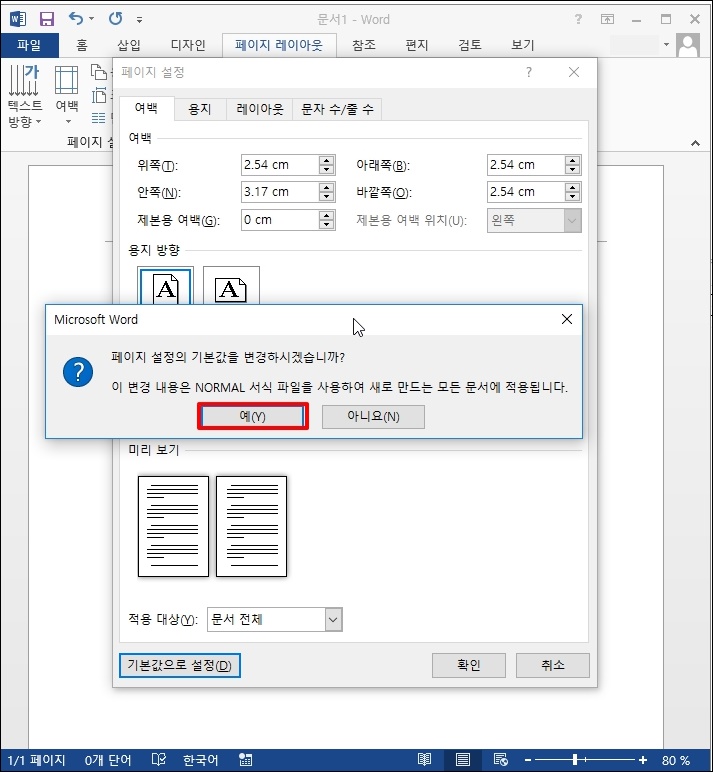This screenshot has width=713, height=772.
Task: Open the 파일 tab
Action: pos(30,45)
